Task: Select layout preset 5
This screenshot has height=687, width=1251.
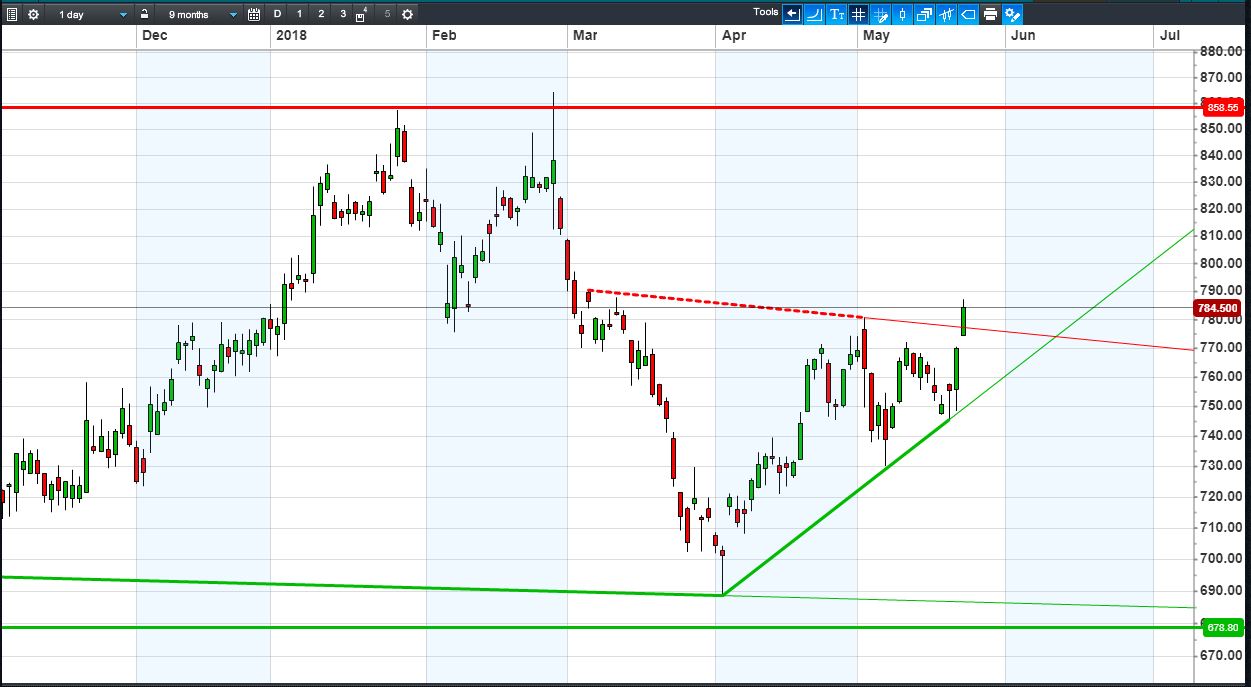Action: click(x=387, y=14)
